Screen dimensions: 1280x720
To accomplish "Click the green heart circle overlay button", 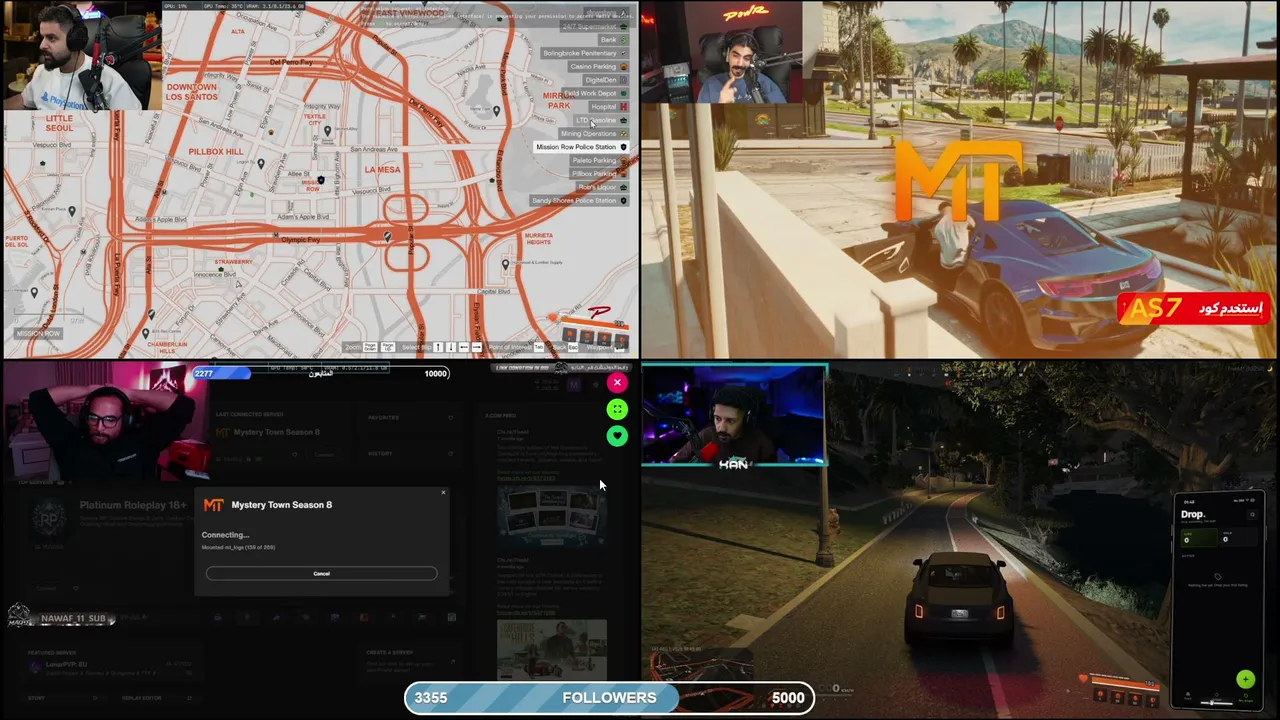I will click(617, 436).
